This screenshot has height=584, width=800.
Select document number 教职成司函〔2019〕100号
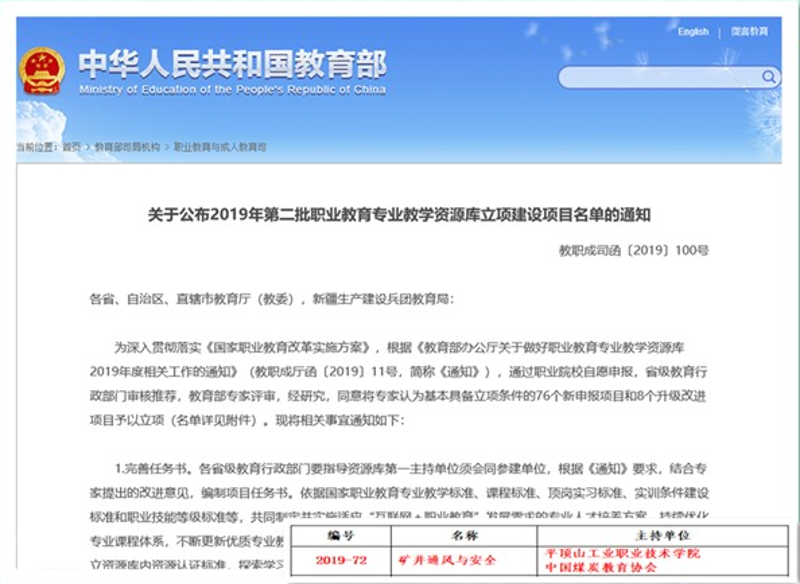[634, 250]
